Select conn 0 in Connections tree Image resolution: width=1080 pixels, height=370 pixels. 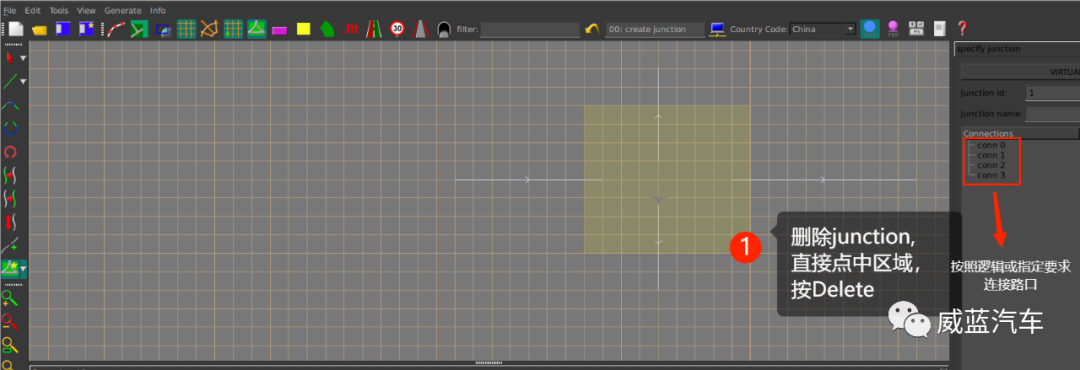[x=991, y=145]
